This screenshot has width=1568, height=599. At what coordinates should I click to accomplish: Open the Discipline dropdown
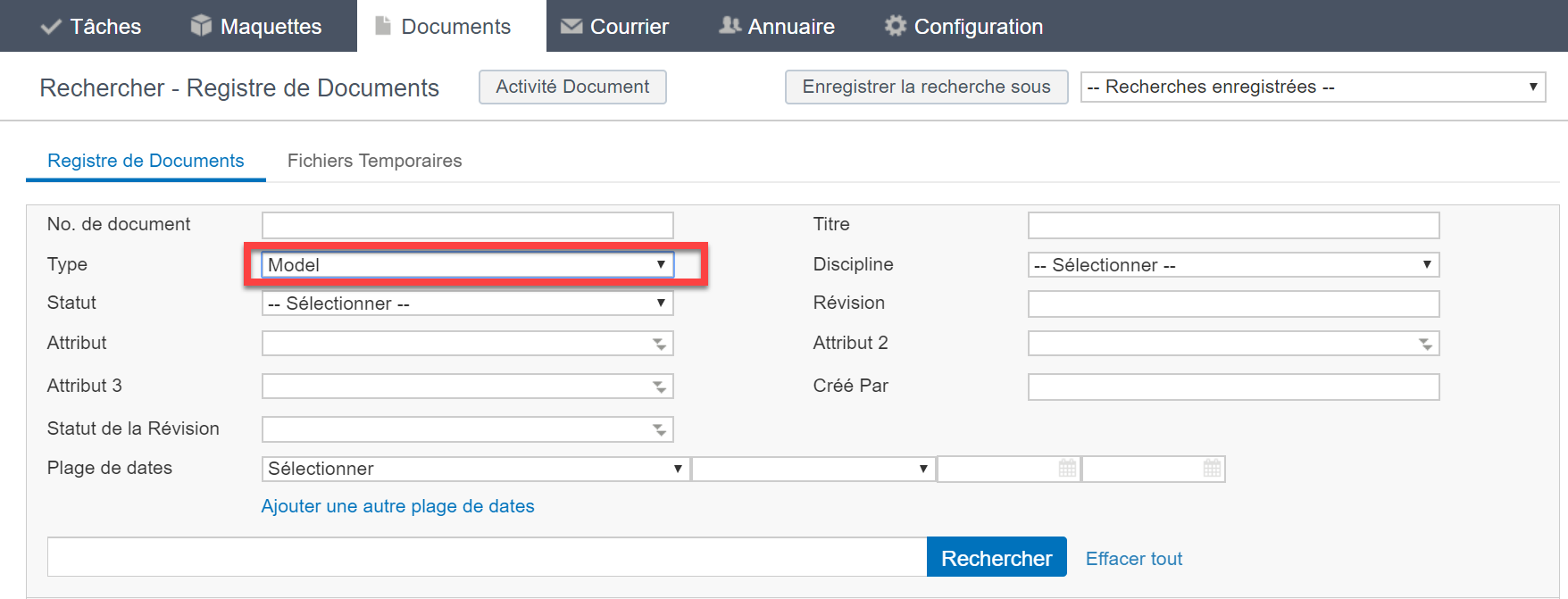1233,265
